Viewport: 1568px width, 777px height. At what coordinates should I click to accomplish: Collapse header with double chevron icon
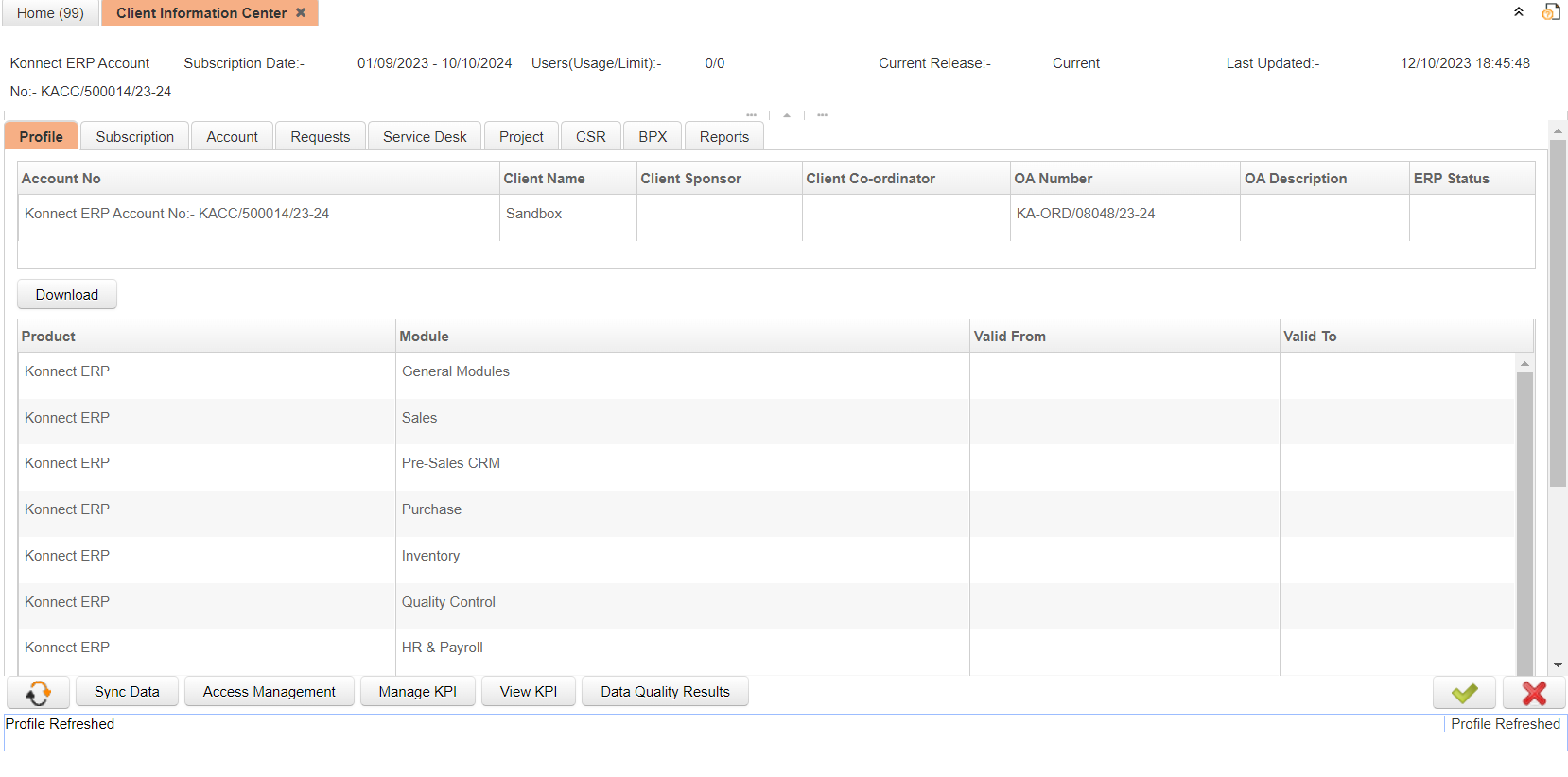pos(1519,12)
